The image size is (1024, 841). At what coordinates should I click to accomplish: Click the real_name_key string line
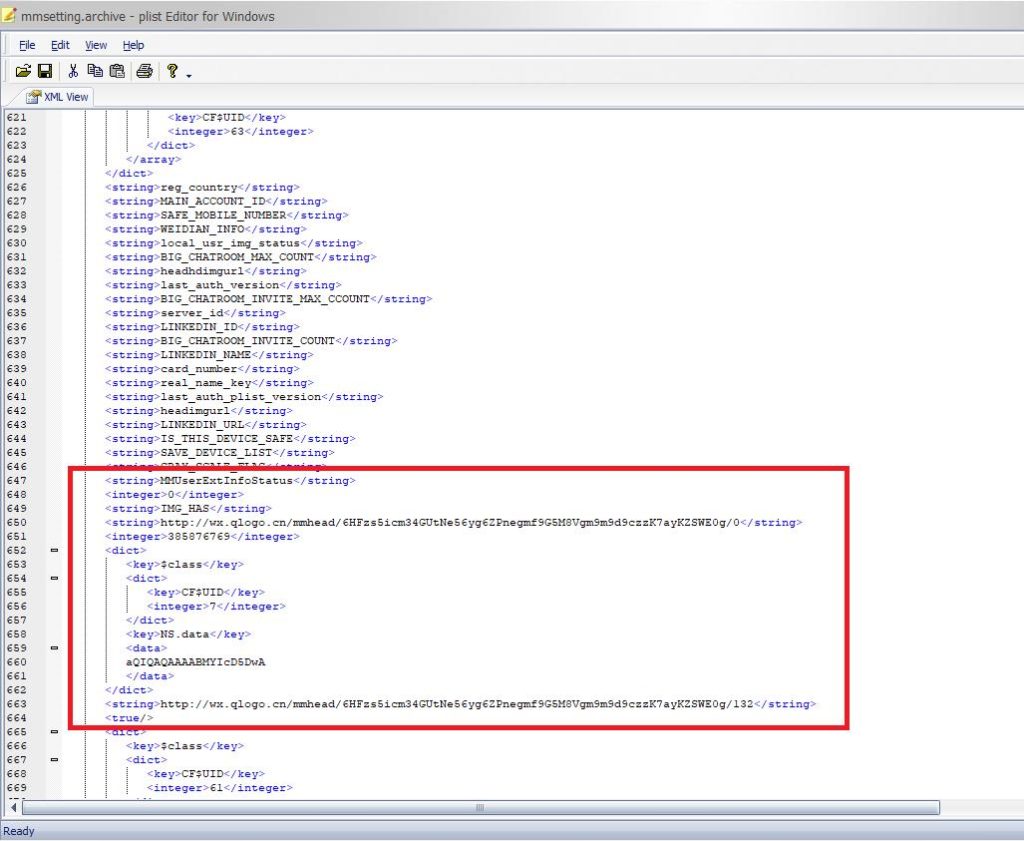[x=209, y=383]
